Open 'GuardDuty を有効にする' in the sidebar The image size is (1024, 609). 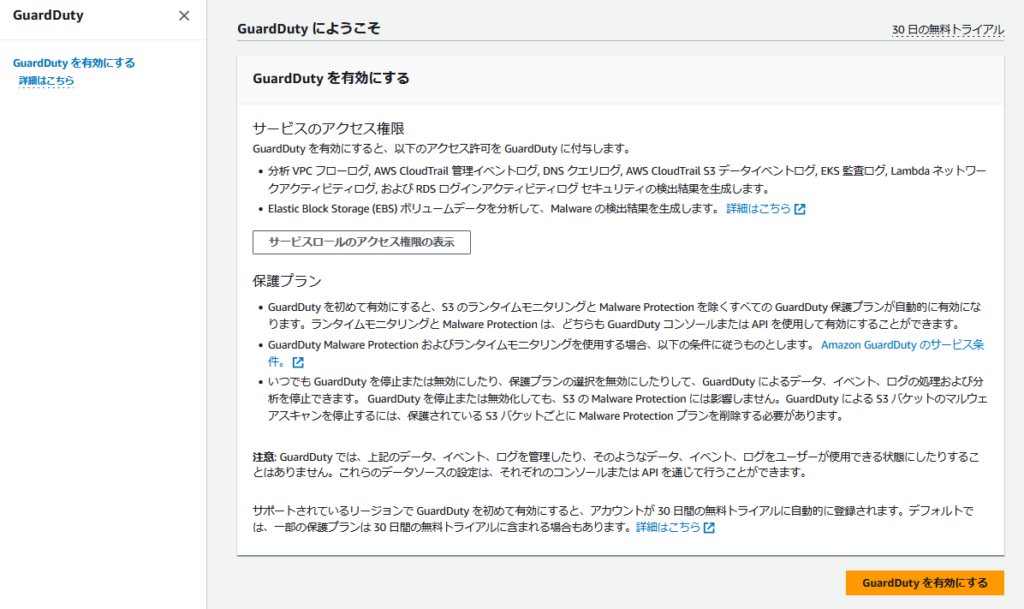74,63
